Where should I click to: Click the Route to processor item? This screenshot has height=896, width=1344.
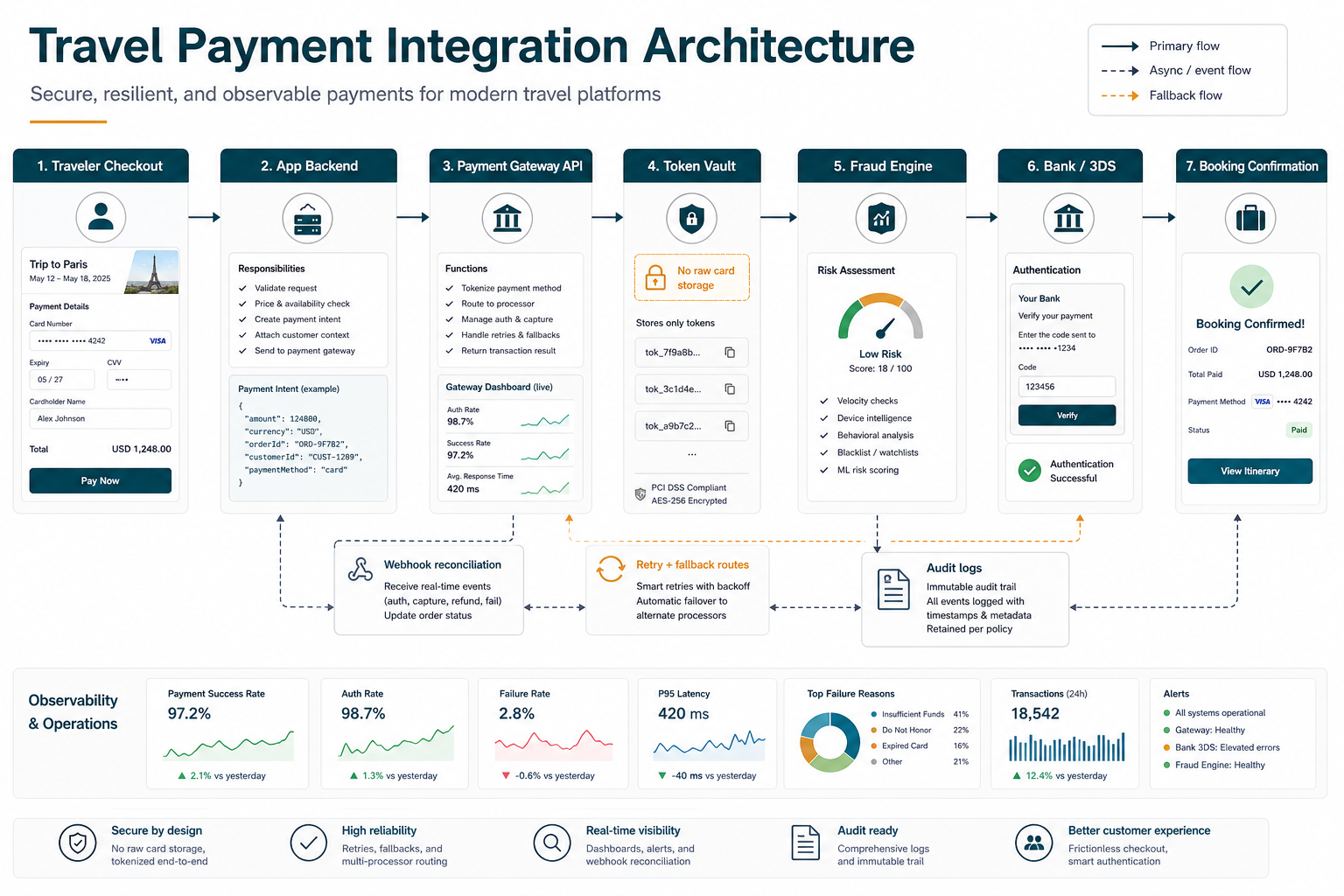tap(491, 304)
